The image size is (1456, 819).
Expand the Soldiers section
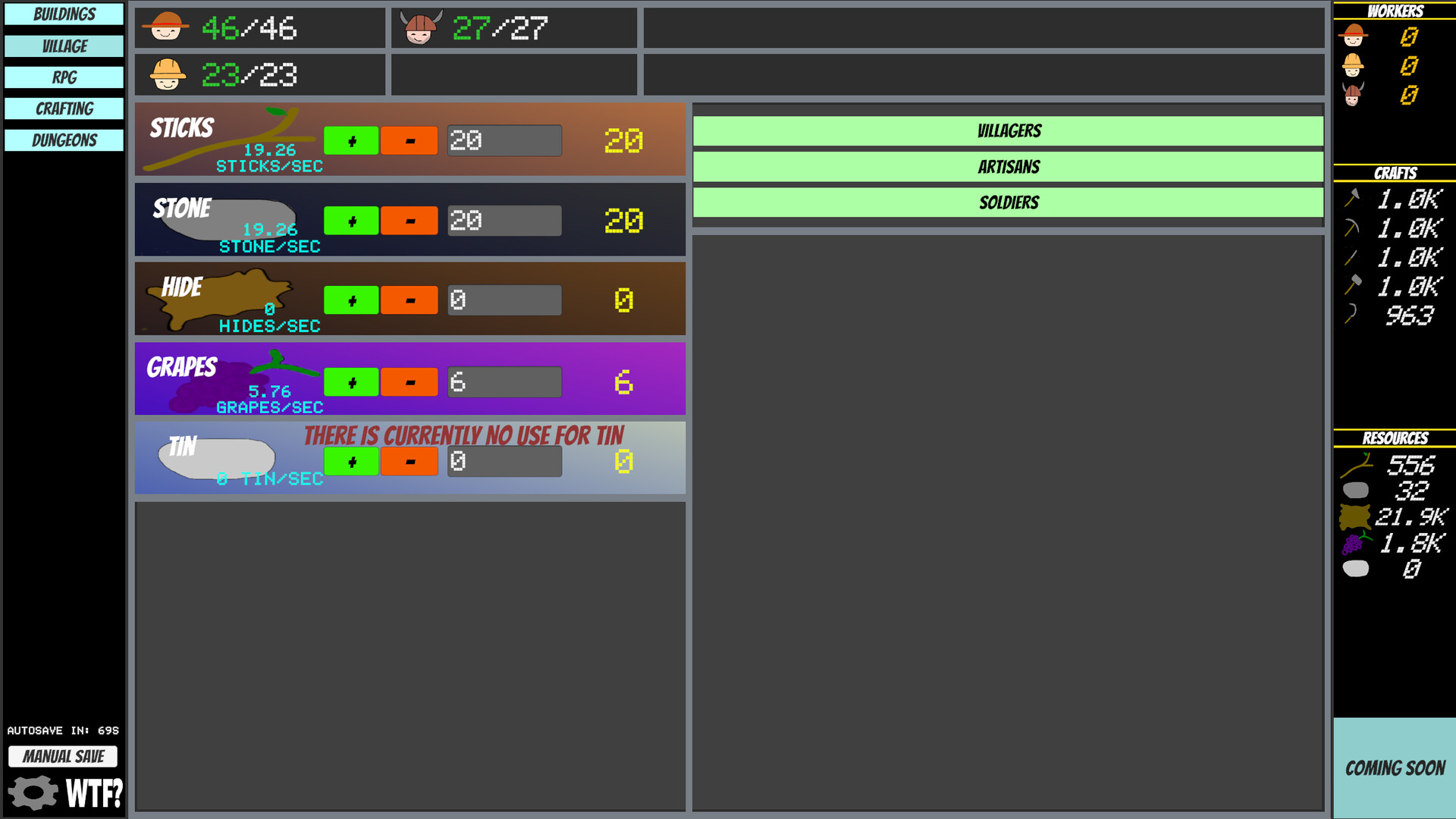click(x=1008, y=202)
